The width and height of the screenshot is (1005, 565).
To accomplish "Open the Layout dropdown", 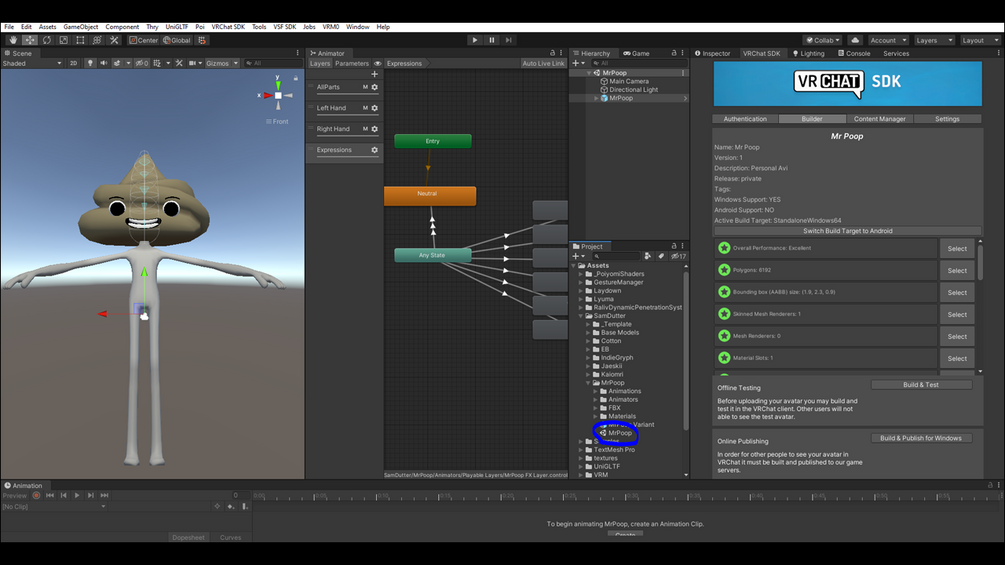I will [980, 40].
